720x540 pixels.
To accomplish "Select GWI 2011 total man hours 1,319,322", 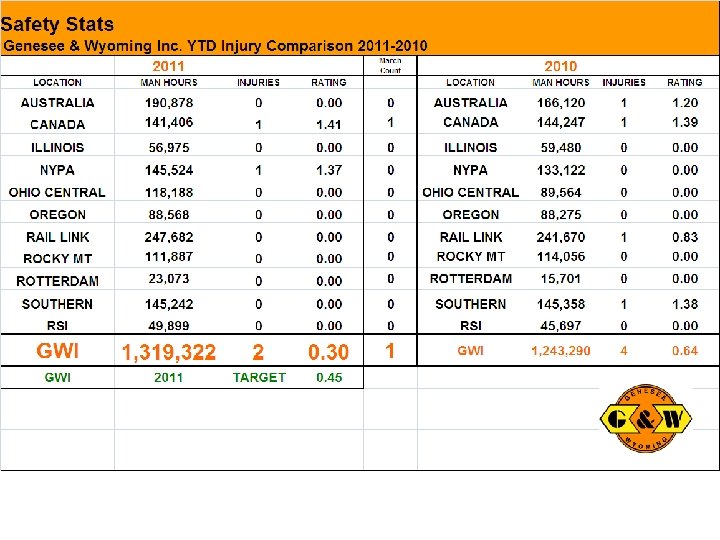I will tap(169, 352).
